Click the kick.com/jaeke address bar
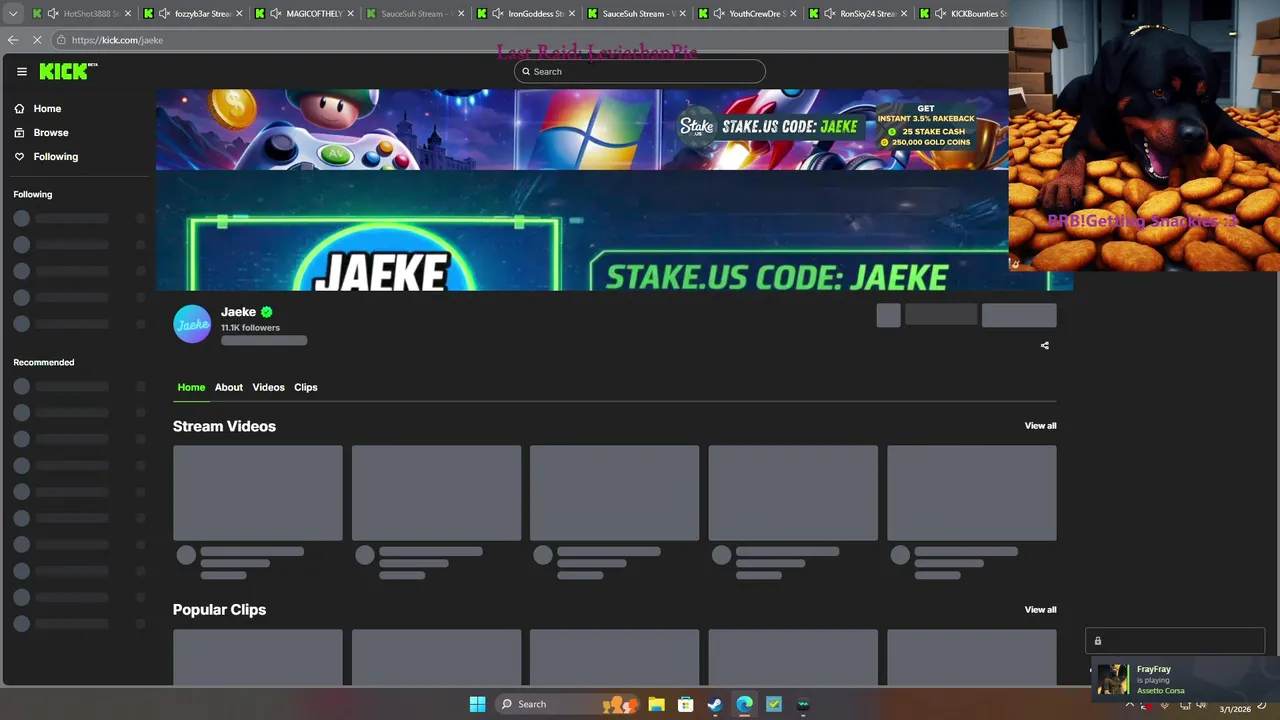Screen dimensions: 1280x720 pyautogui.click(x=530, y=40)
